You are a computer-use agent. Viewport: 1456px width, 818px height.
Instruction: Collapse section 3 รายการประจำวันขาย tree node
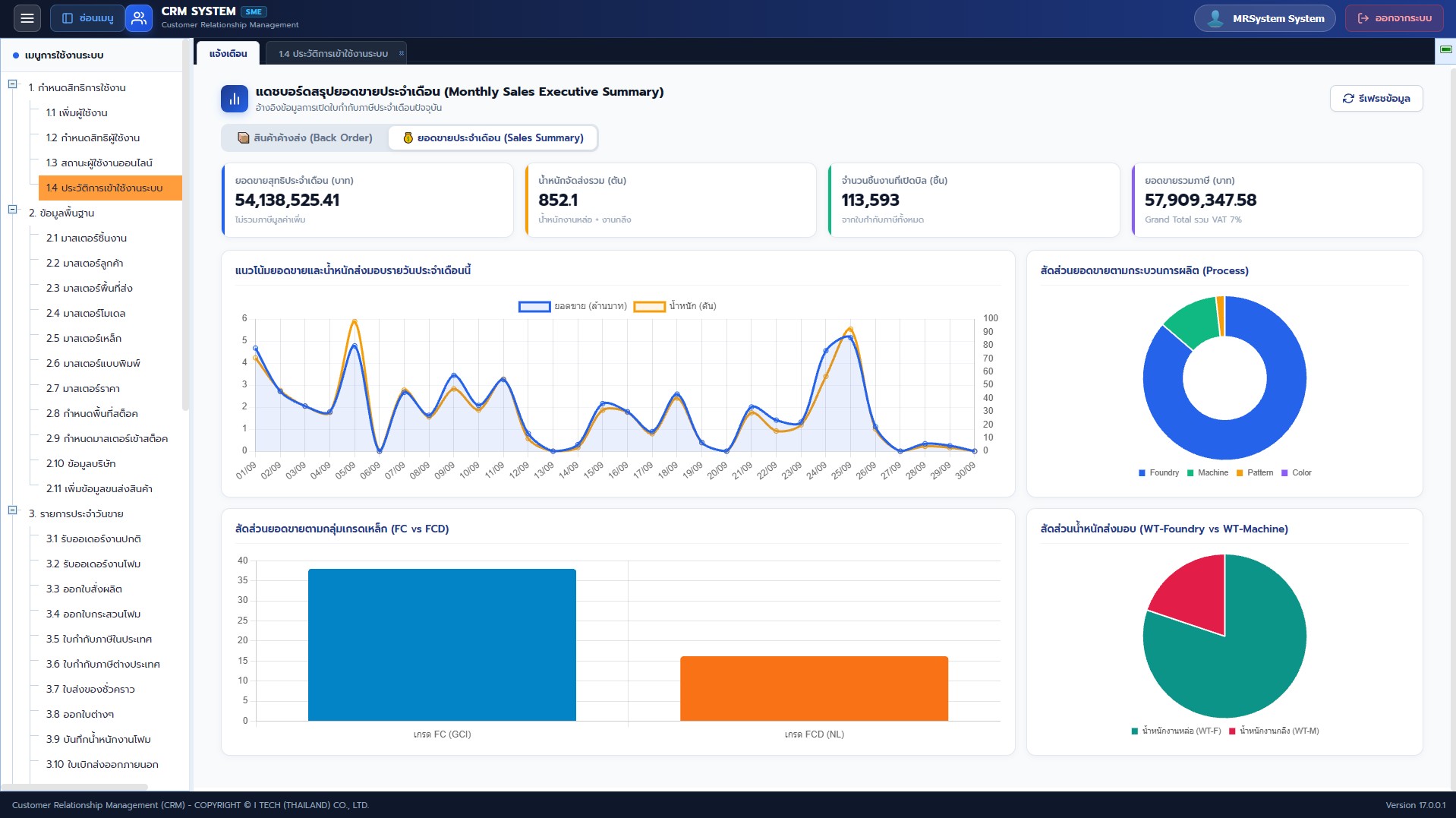click(x=12, y=510)
